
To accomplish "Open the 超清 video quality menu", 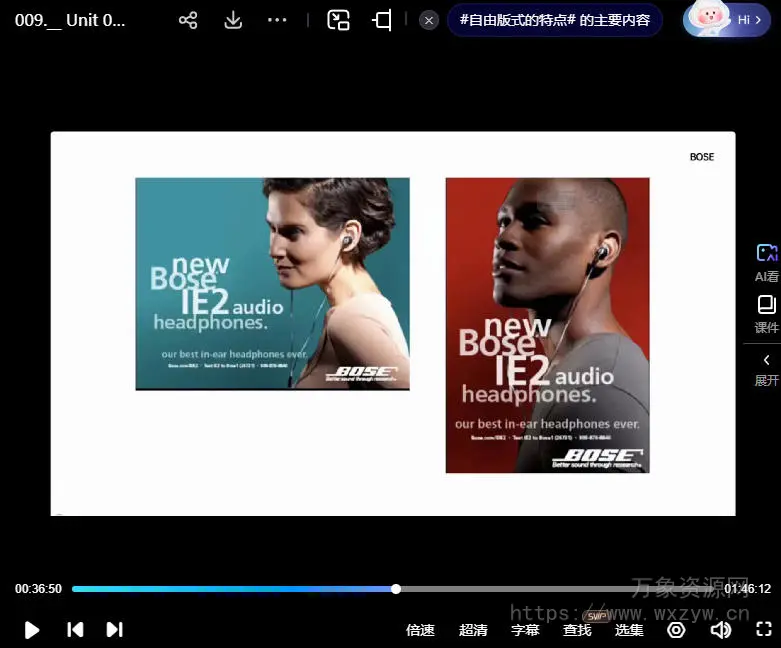I will pos(473,630).
